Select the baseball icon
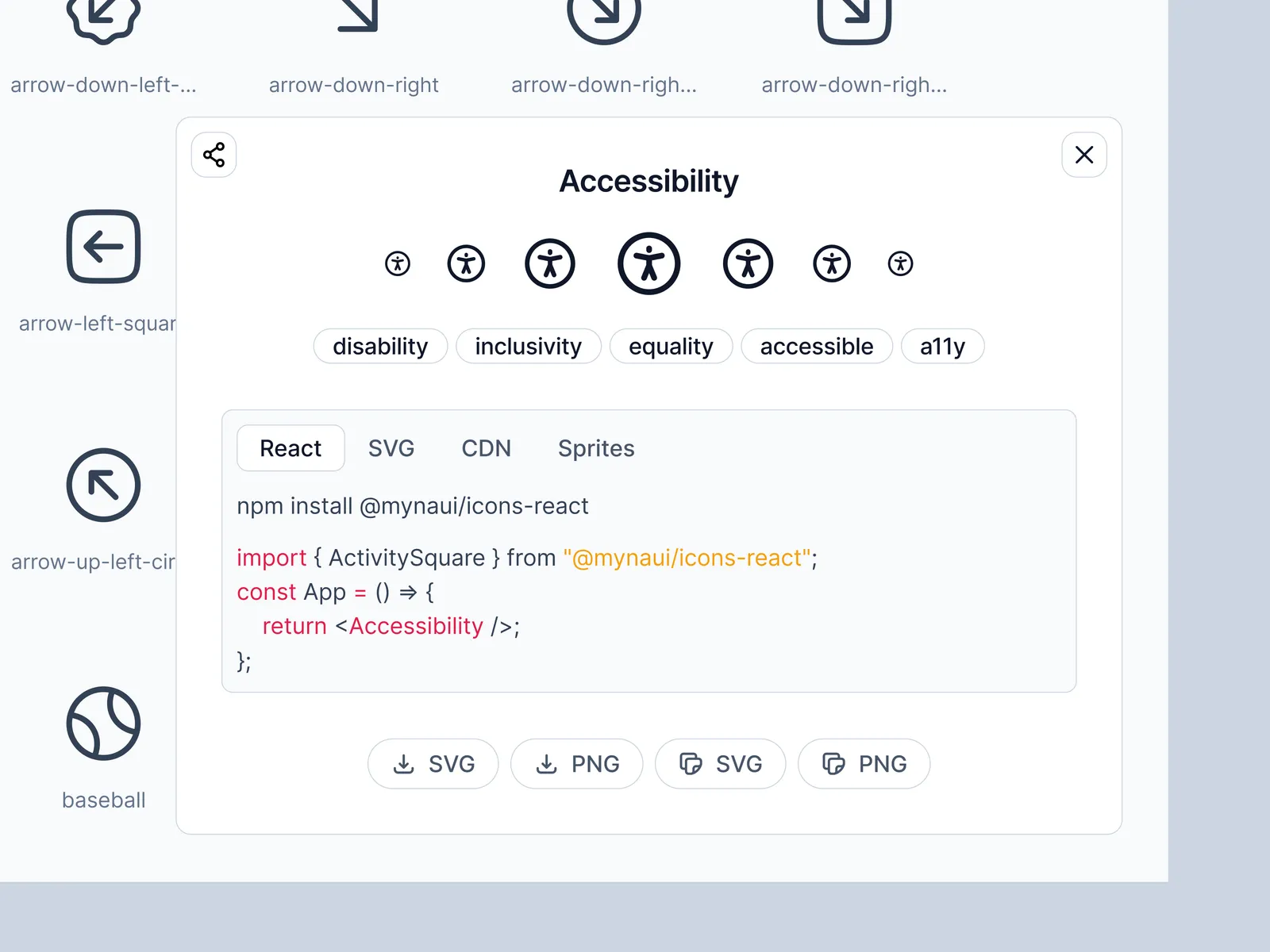 tap(103, 724)
